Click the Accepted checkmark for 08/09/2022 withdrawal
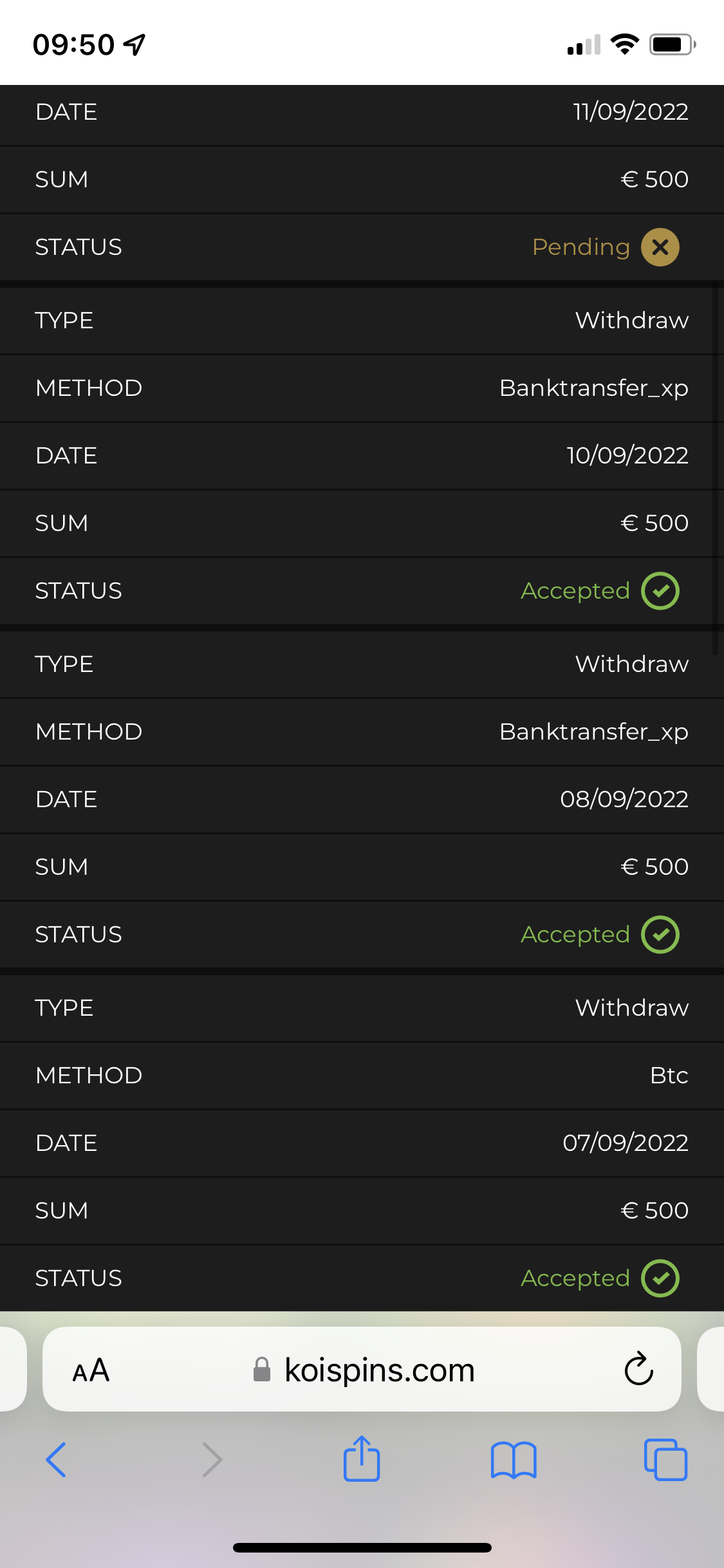 (x=660, y=935)
